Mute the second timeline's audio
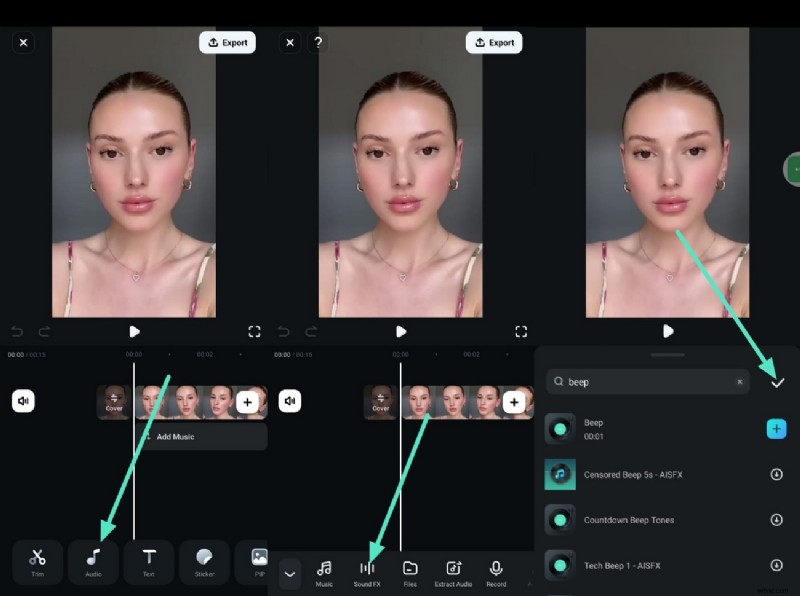This screenshot has width=800, height=596. coord(290,401)
